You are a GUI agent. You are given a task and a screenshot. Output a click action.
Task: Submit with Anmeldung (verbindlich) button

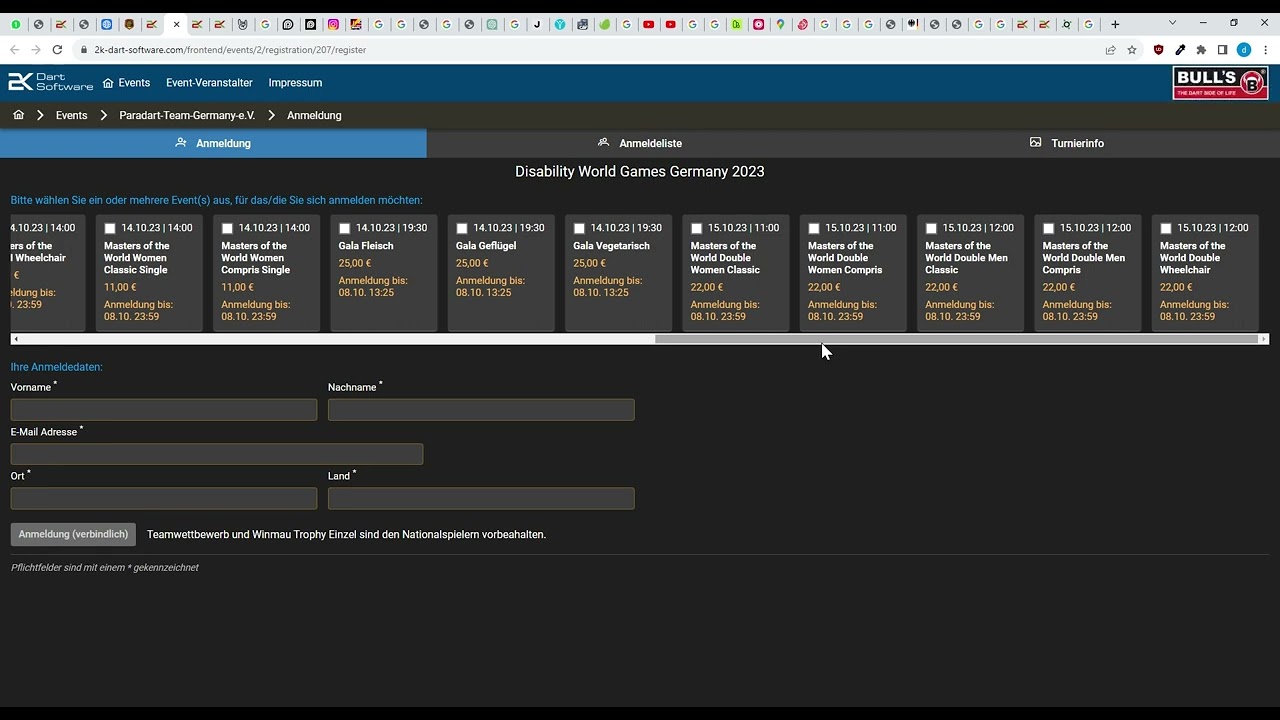click(73, 534)
